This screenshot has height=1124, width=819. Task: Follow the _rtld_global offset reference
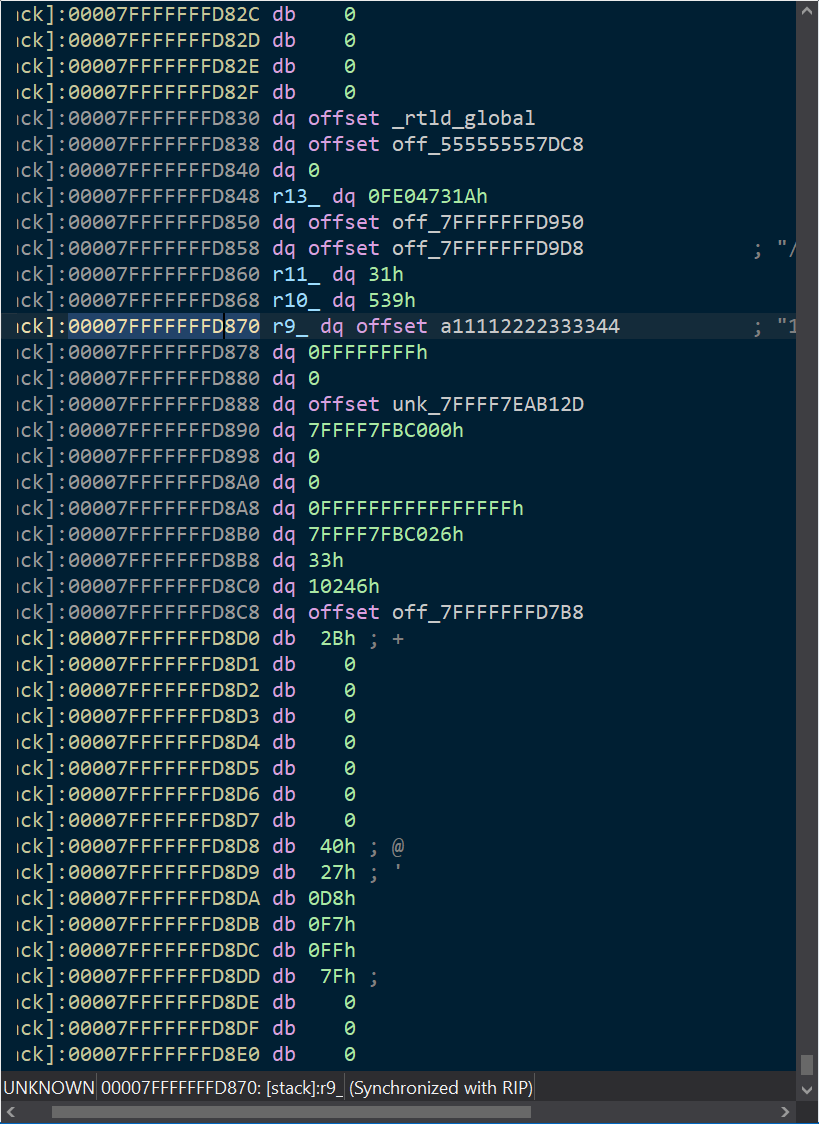[x=463, y=118]
